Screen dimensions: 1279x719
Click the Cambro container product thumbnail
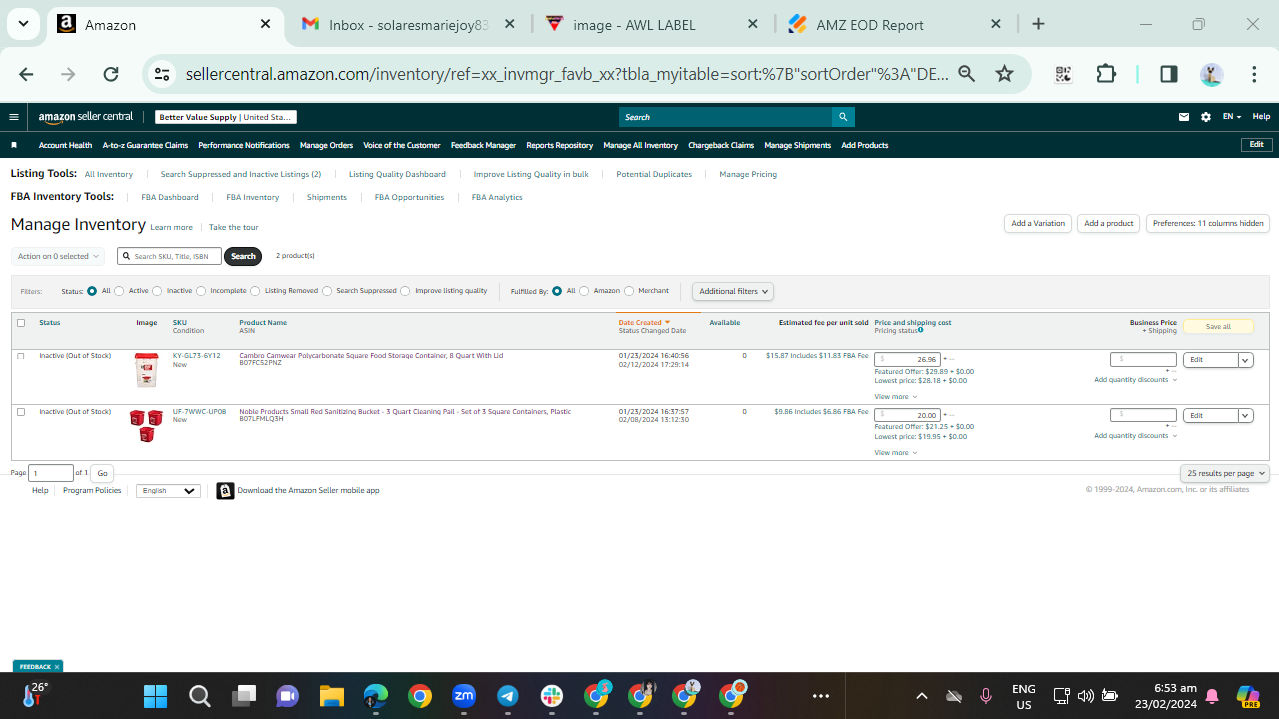(x=146, y=370)
